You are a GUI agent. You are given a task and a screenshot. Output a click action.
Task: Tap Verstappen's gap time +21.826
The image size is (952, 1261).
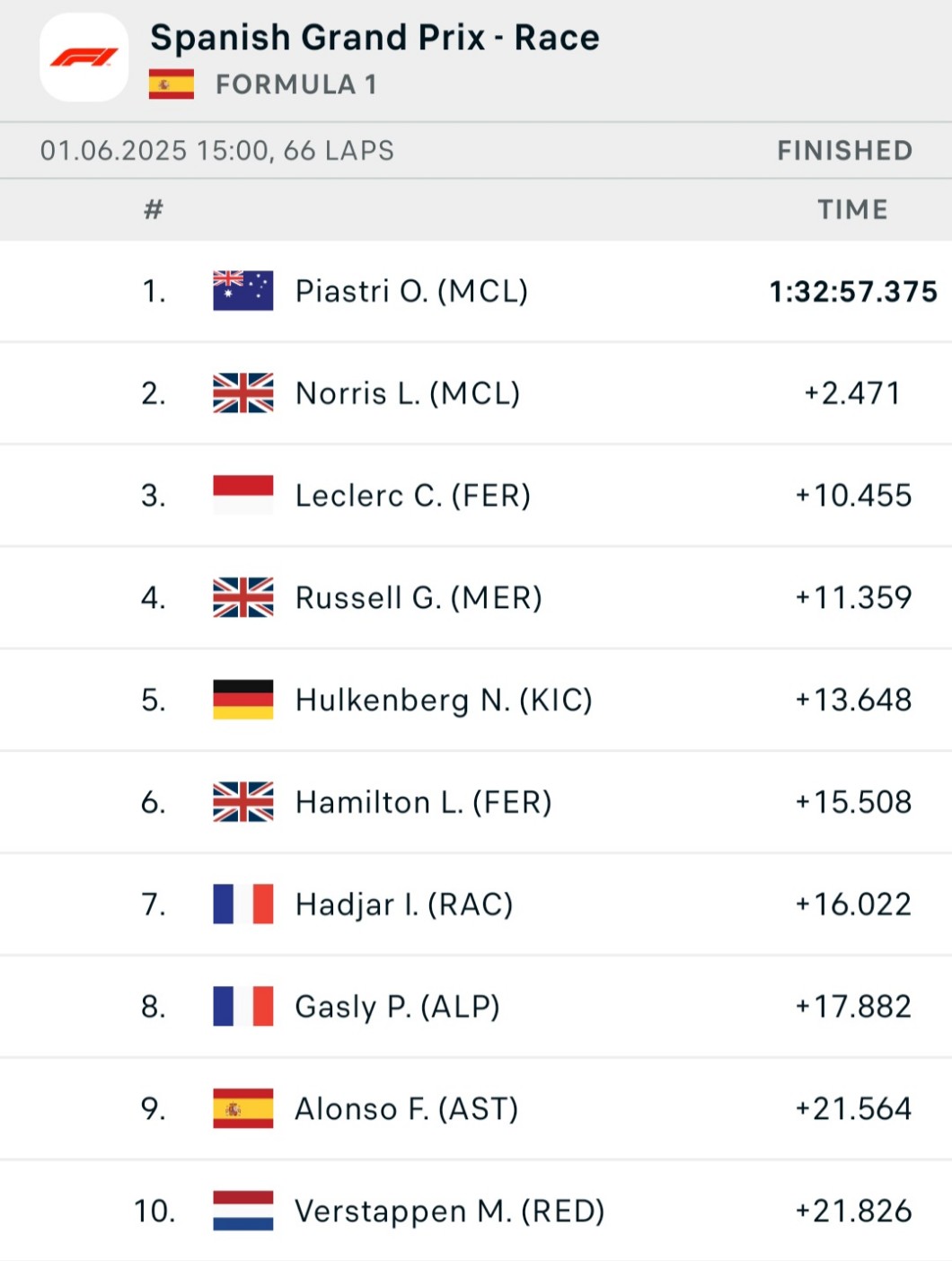click(x=853, y=1211)
